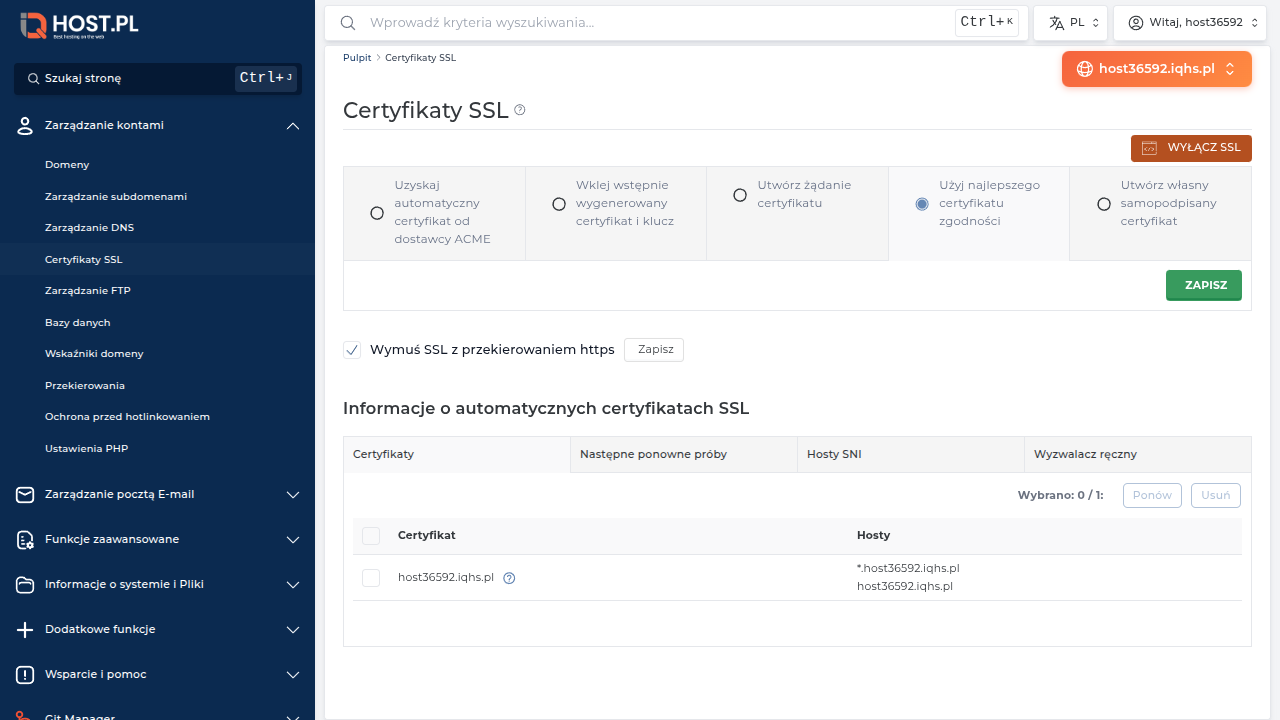This screenshot has height=720, width=1280.
Task: Click the magnifier icon in top search bar
Action: [348, 22]
